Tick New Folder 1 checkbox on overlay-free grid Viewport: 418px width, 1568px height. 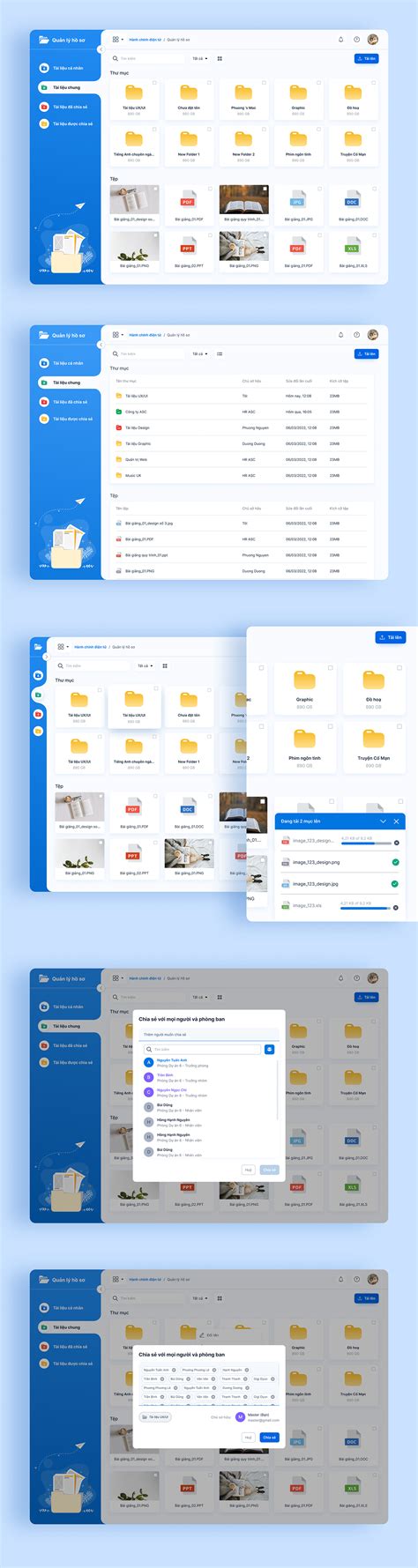click(x=209, y=130)
